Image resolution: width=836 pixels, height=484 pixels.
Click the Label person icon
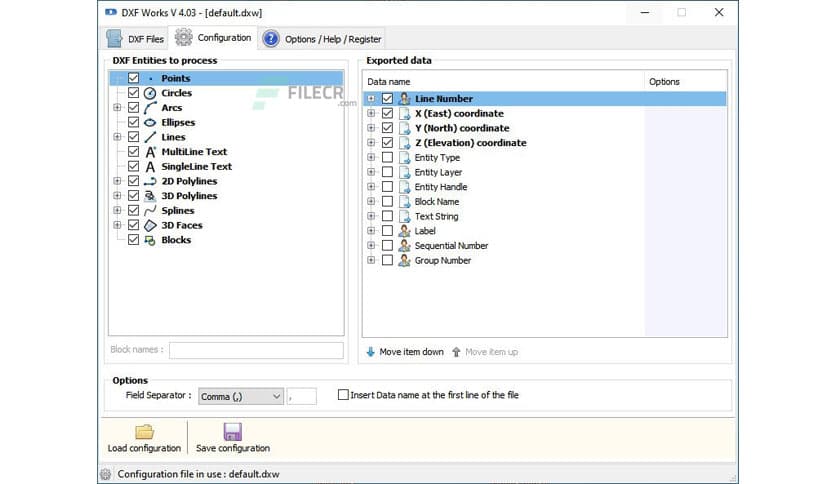click(x=404, y=231)
